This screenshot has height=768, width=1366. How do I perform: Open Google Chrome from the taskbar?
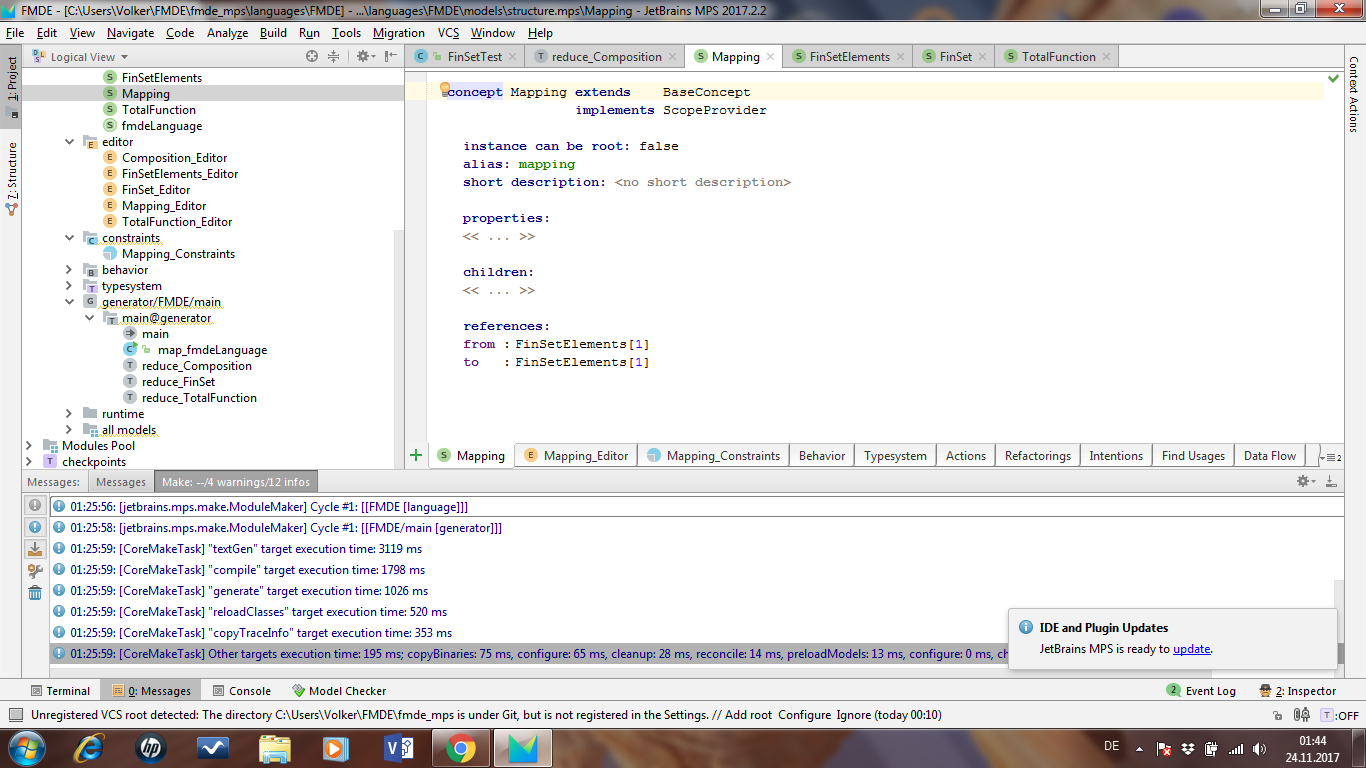click(460, 747)
